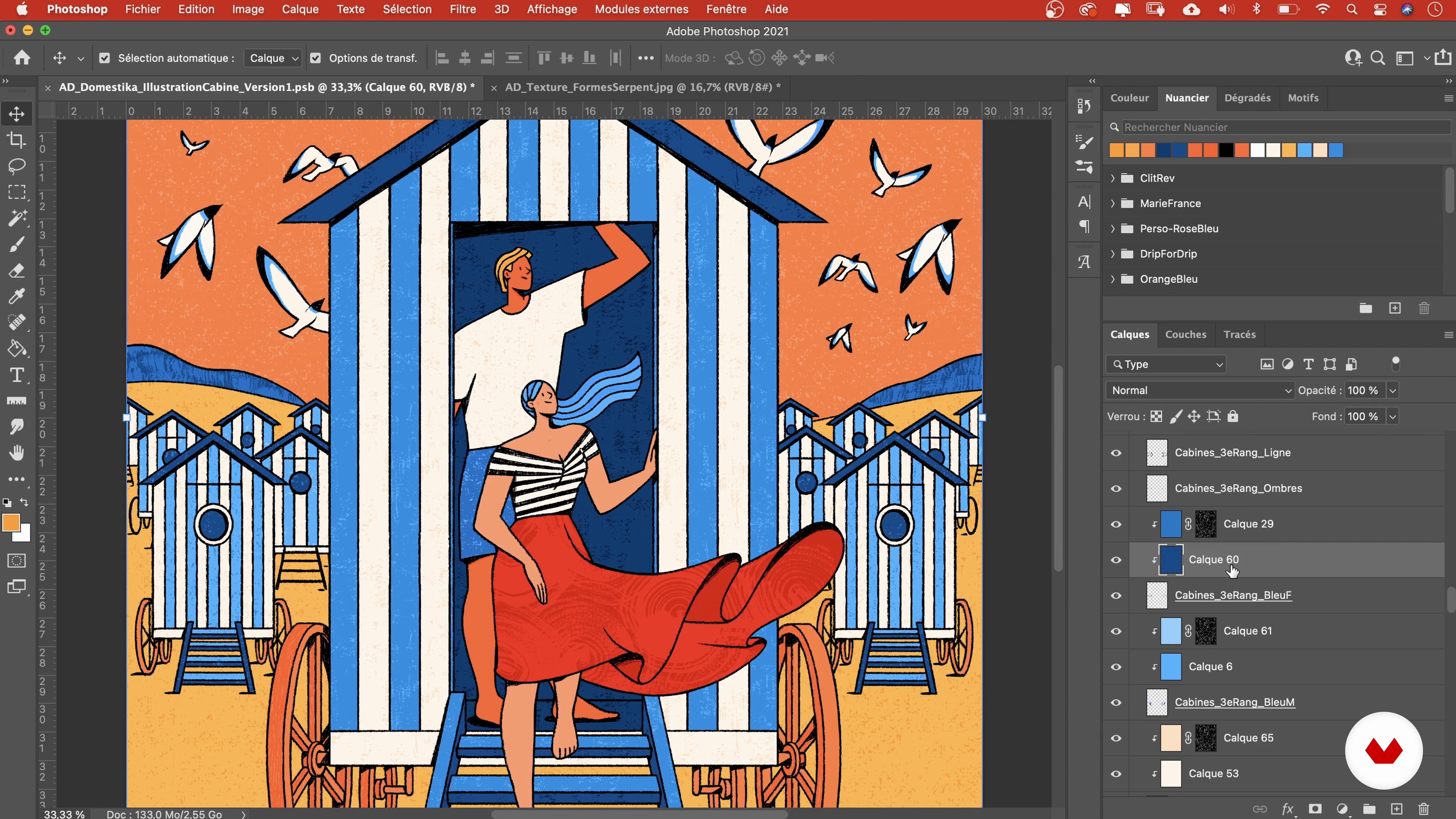Viewport: 1456px width, 819px height.
Task: Open the layer filter Type dropdown
Action: pyautogui.click(x=1166, y=364)
